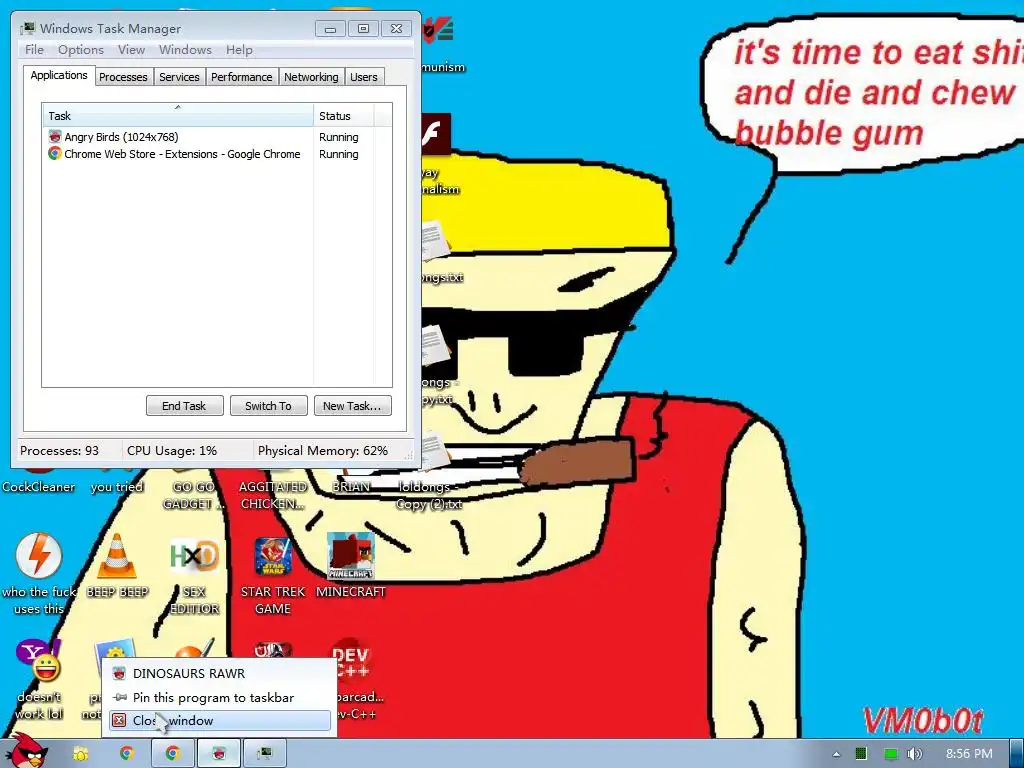Open the Options menu in Task Manager
The image size is (1024, 768).
pyautogui.click(x=81, y=50)
